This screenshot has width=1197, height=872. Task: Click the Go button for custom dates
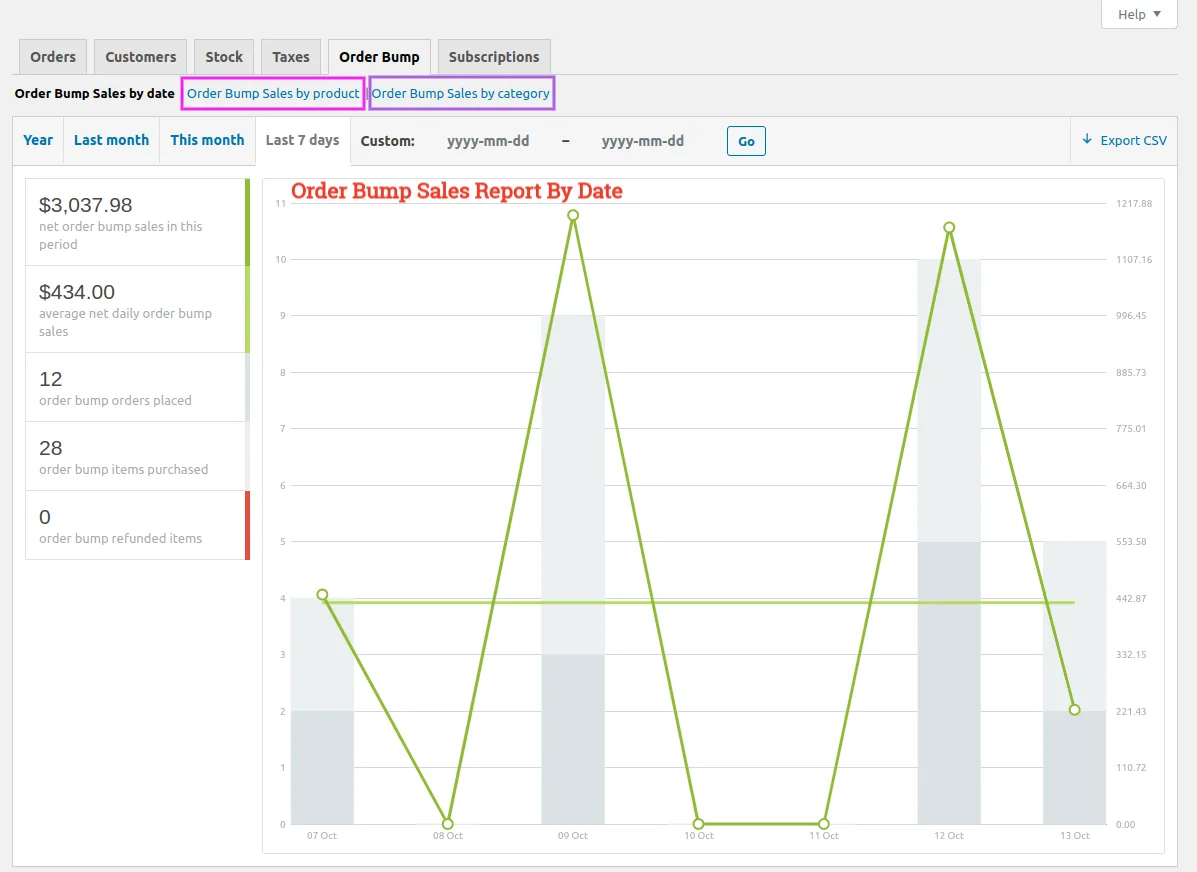point(745,141)
